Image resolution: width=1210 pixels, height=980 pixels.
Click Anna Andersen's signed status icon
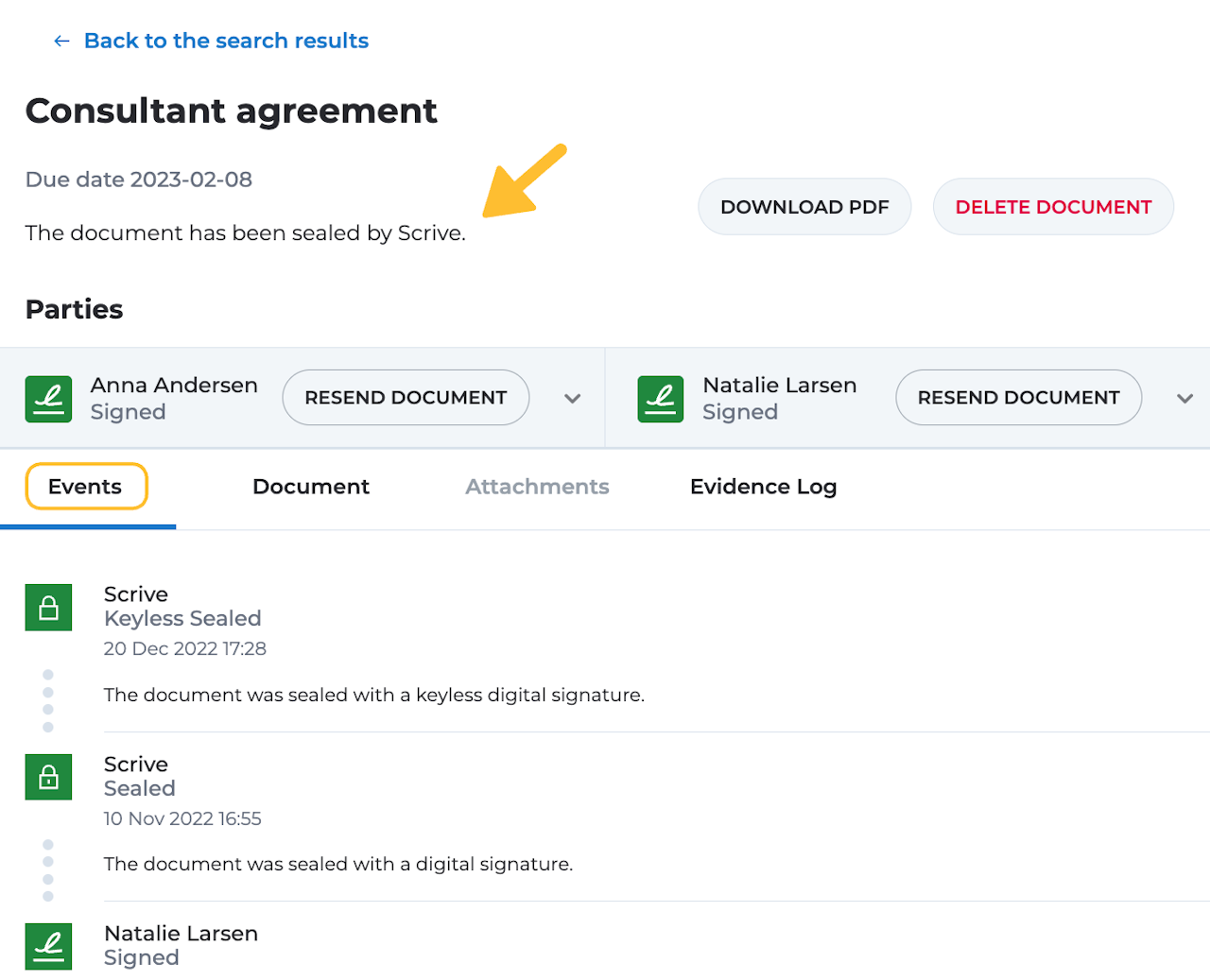click(48, 399)
